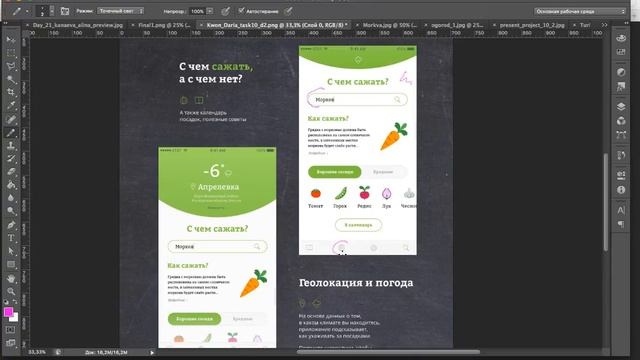The width and height of the screenshot is (640, 360).
Task: Toggle the Автостирание checkbox
Action: [241, 10]
